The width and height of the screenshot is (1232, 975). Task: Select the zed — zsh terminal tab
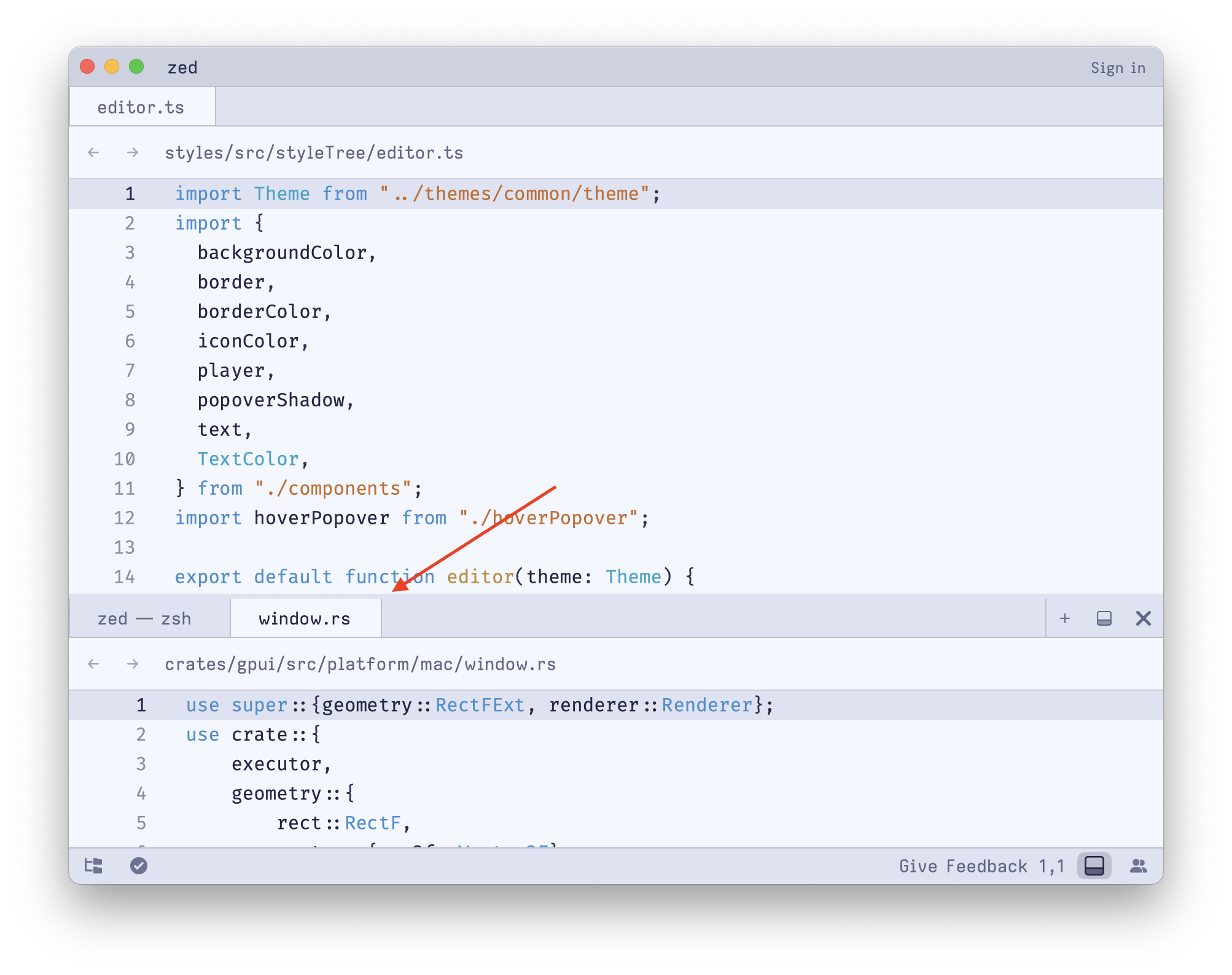pos(144,618)
